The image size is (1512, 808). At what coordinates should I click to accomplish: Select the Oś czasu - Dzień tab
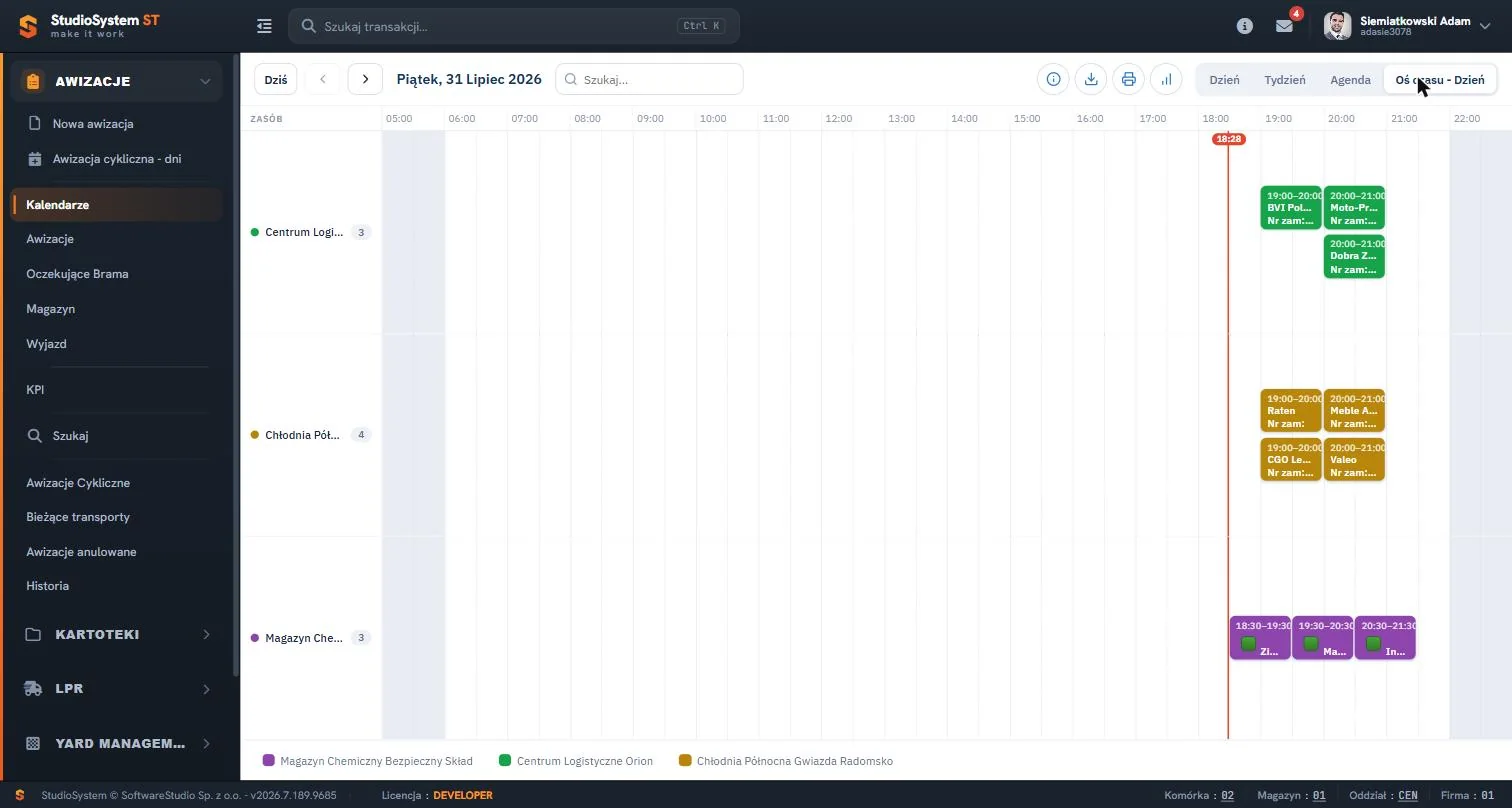(1440, 79)
